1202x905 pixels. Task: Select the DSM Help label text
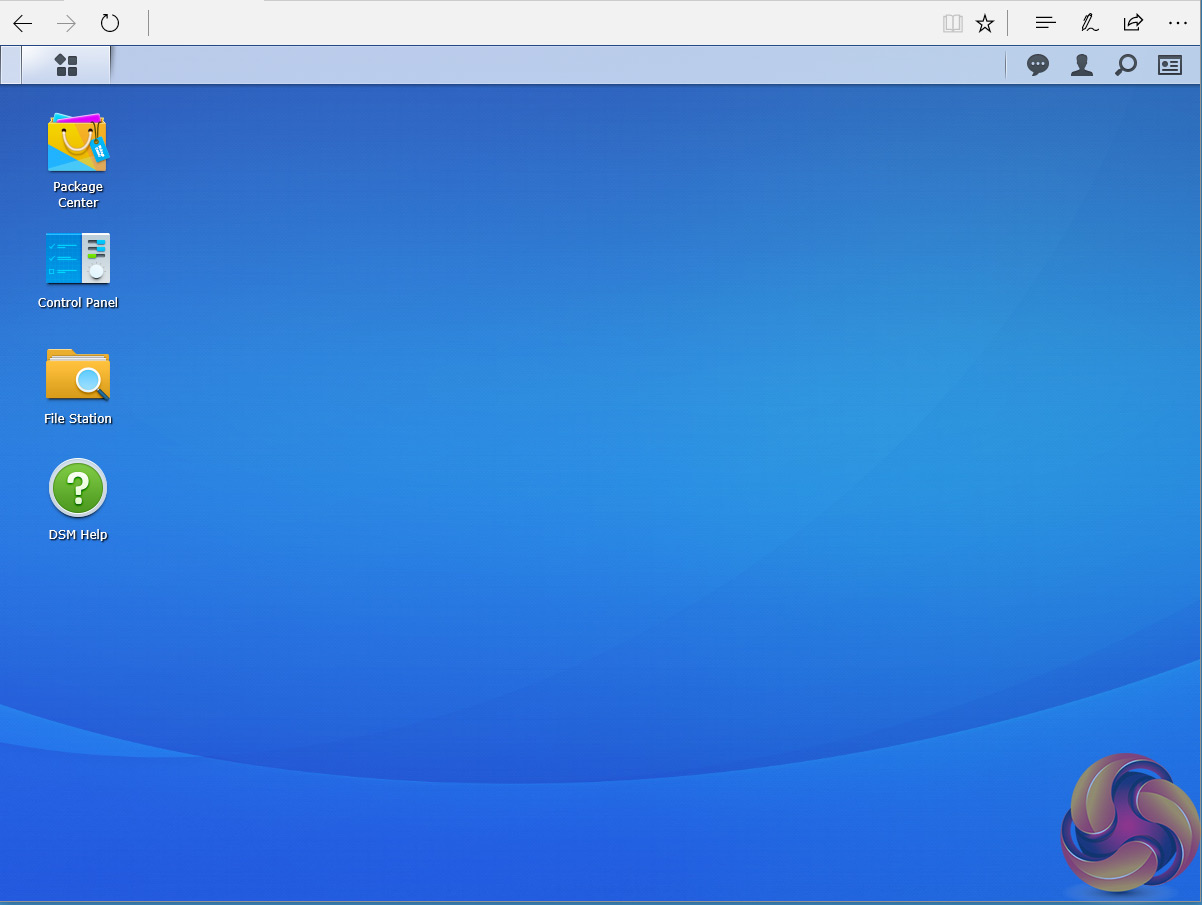[x=78, y=535]
